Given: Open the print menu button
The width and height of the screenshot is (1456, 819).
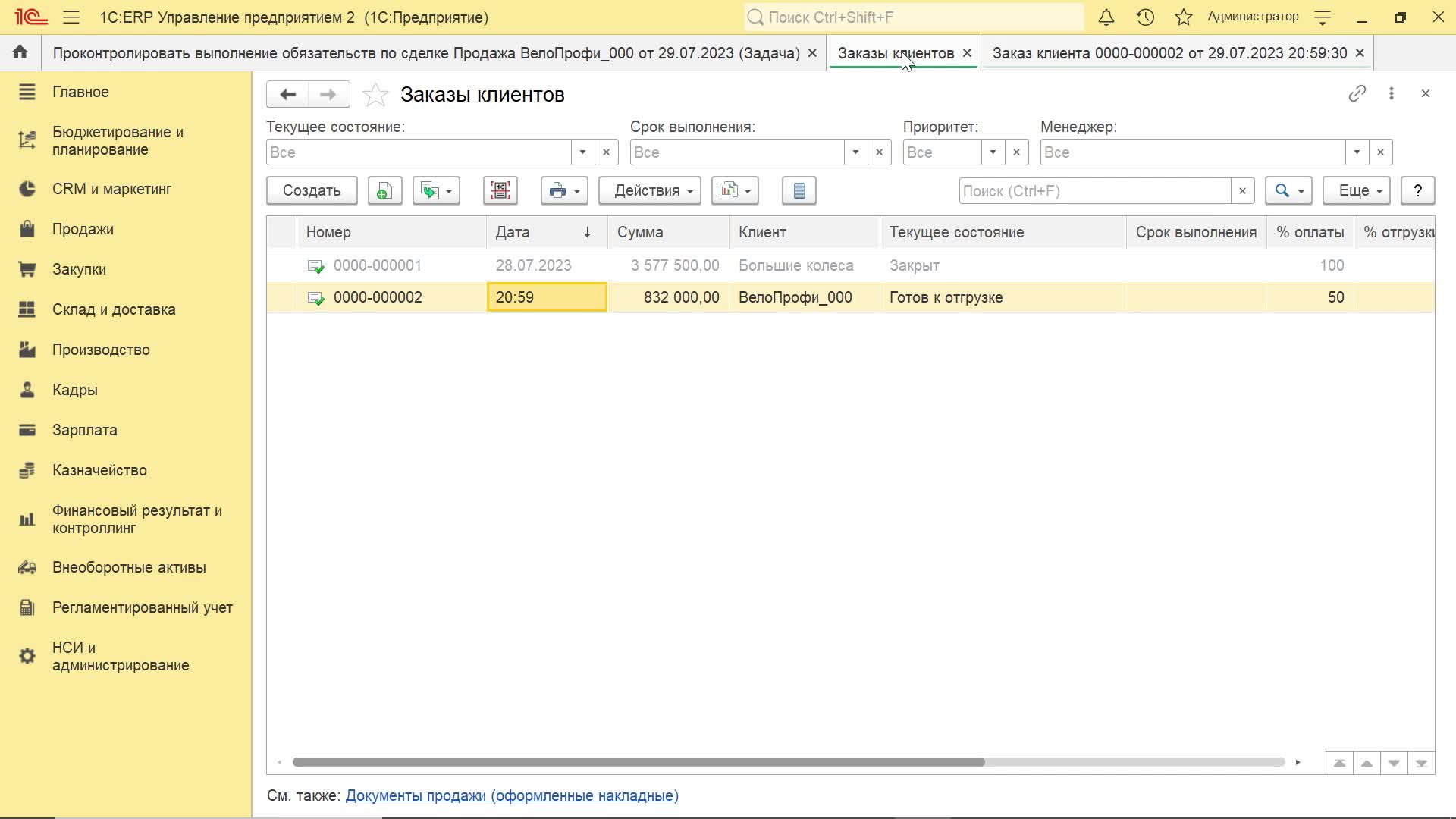Looking at the screenshot, I should tap(564, 191).
